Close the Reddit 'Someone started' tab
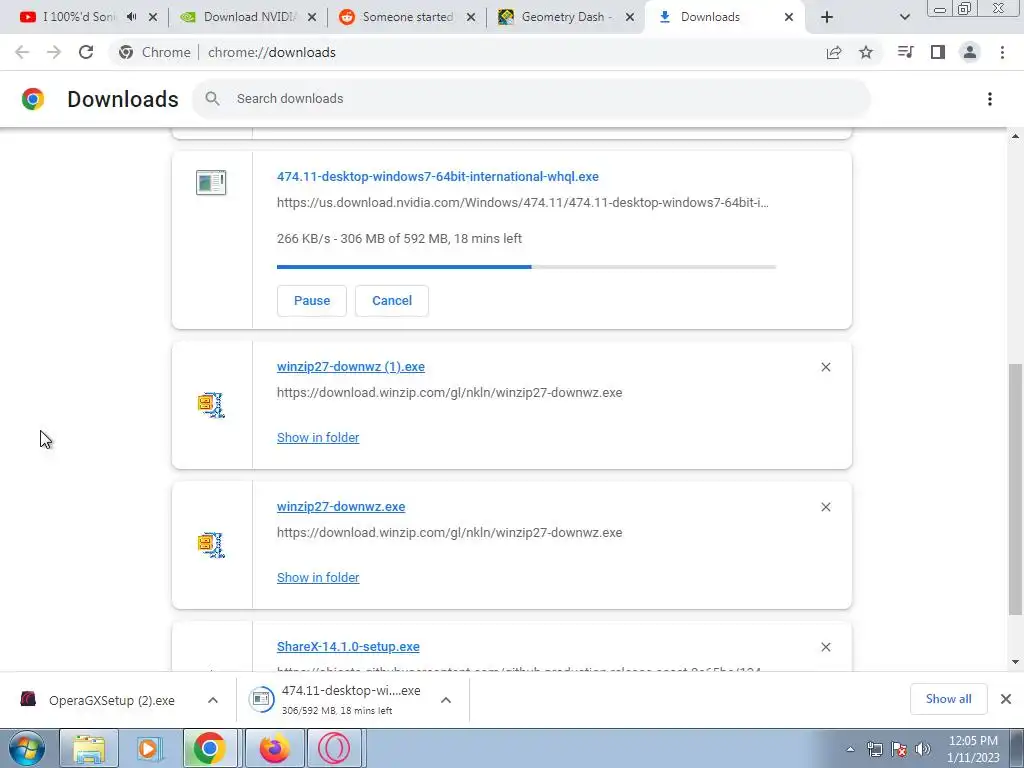This screenshot has height=768, width=1024. (471, 18)
